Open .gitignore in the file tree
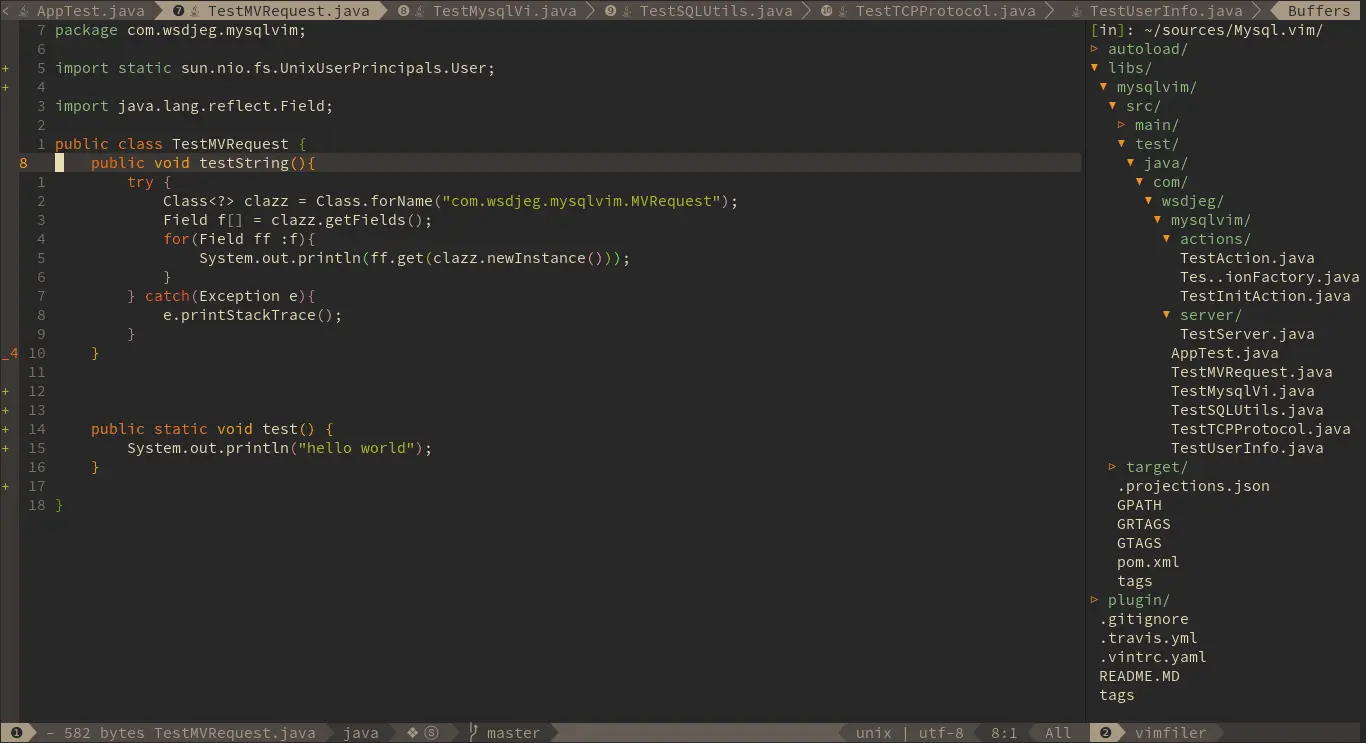 1144,619
